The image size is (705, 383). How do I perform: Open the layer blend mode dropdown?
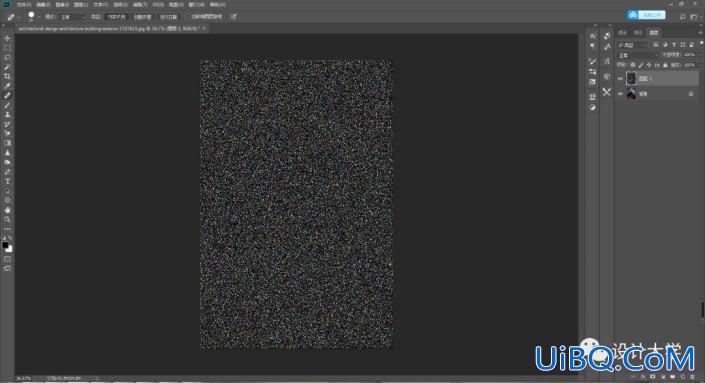[x=638, y=55]
